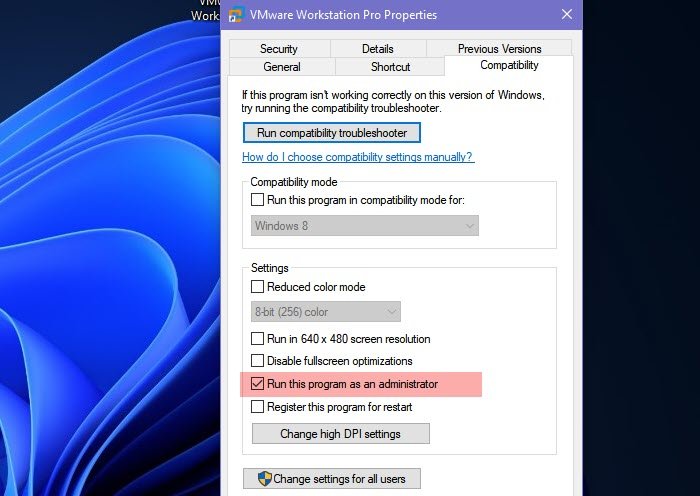
Task: Click Run compatibility troubleshooter button
Action: 332,133
